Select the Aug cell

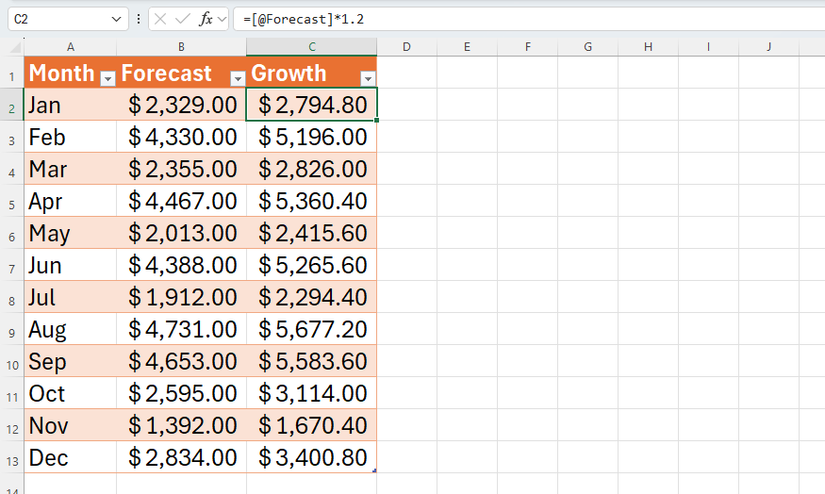[x=71, y=329]
